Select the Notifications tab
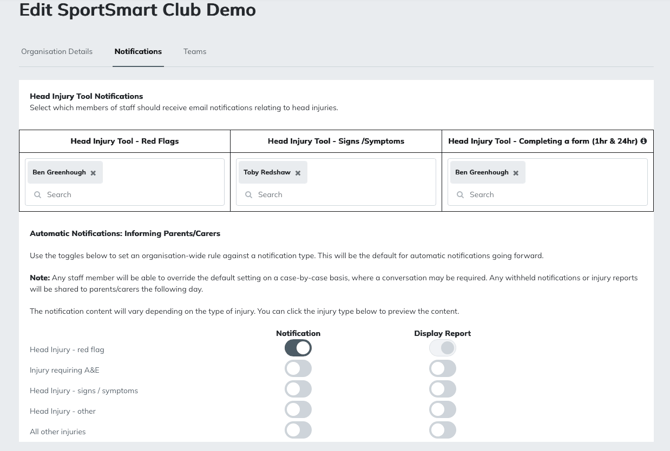Screen dimensions: 670x451 138,51
